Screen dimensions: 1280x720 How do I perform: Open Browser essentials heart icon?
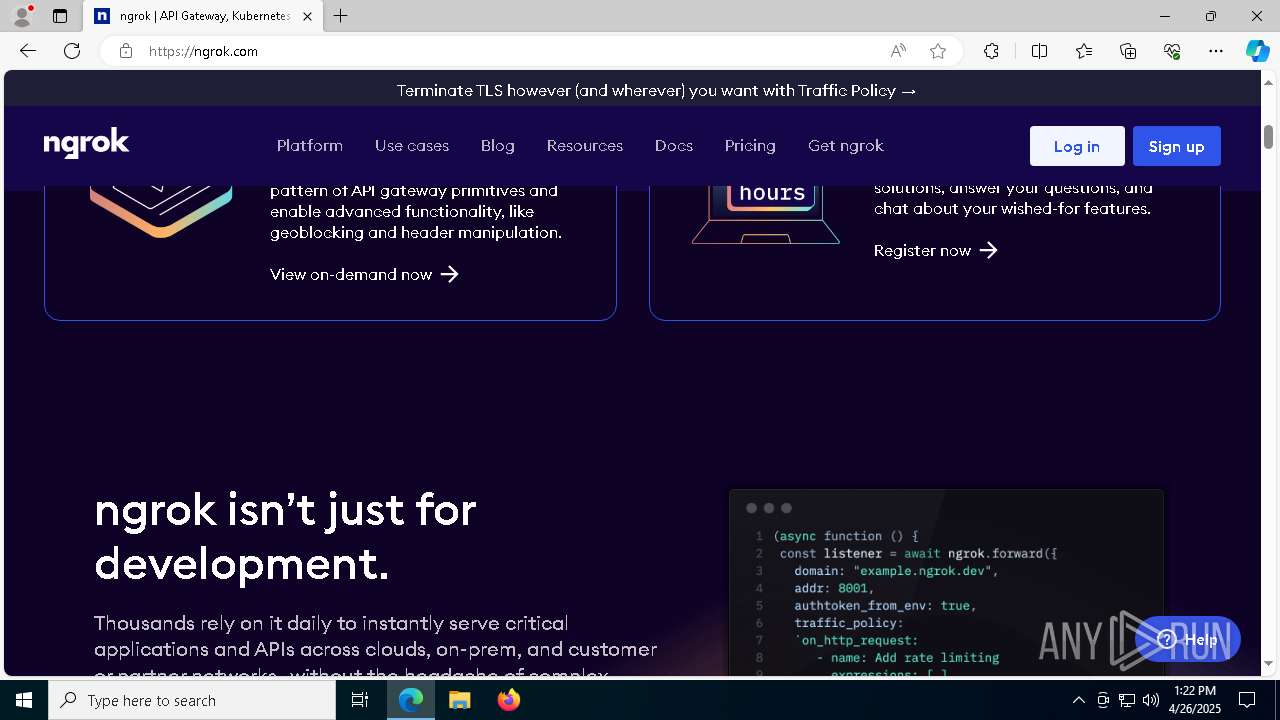[x=1172, y=51]
